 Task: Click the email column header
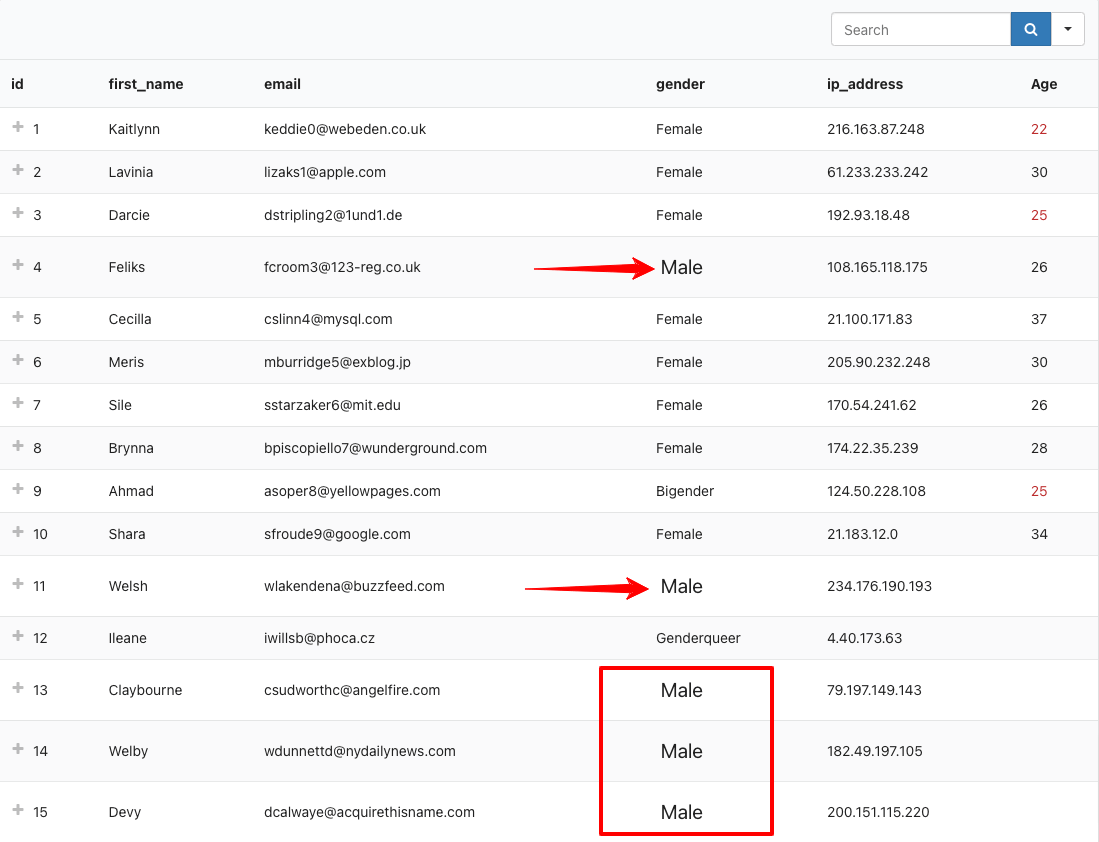[282, 84]
